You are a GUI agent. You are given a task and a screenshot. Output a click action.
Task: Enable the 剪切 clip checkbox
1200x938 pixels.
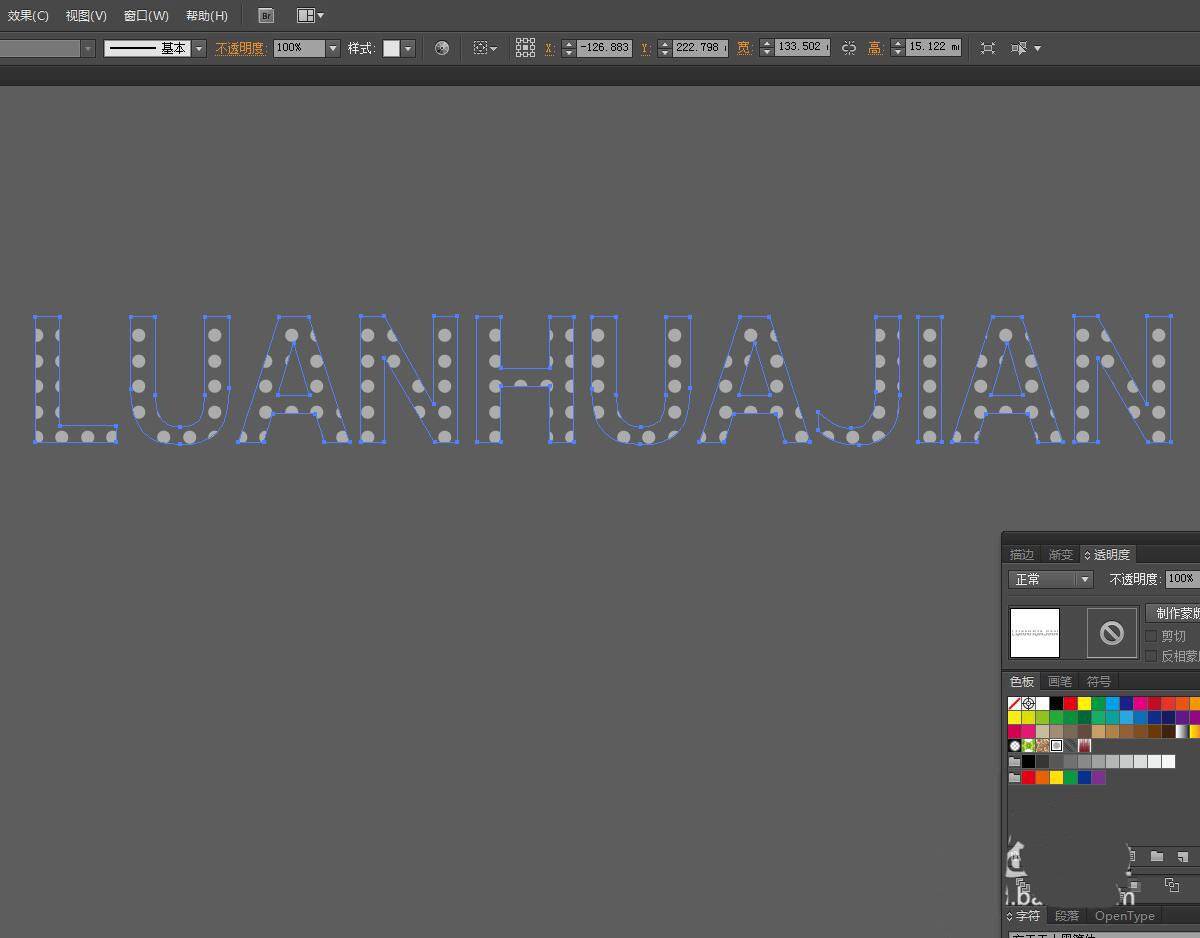tap(1151, 636)
